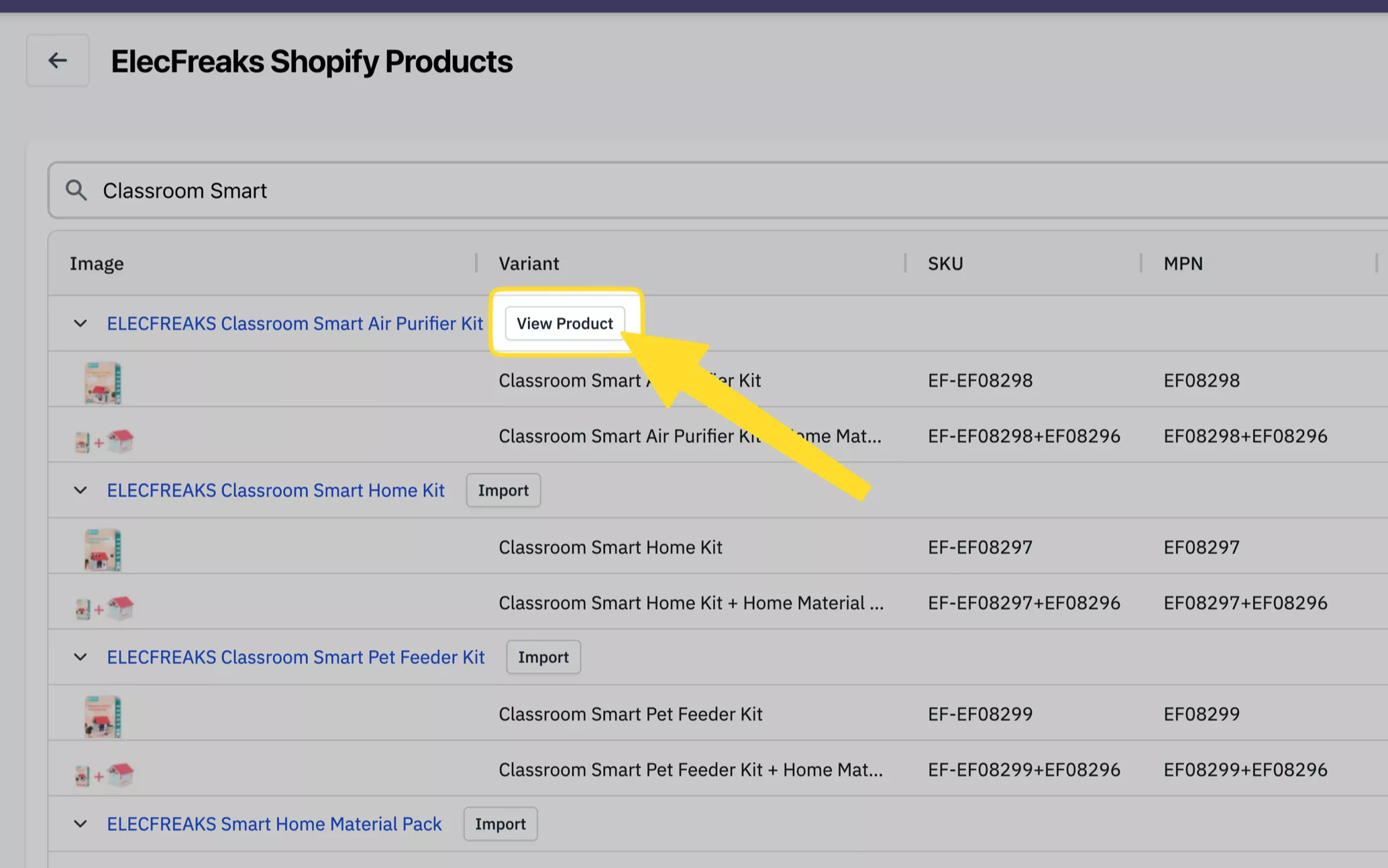Viewport: 1388px width, 868px height.
Task: Click MPN cell EF08299
Action: click(1202, 714)
